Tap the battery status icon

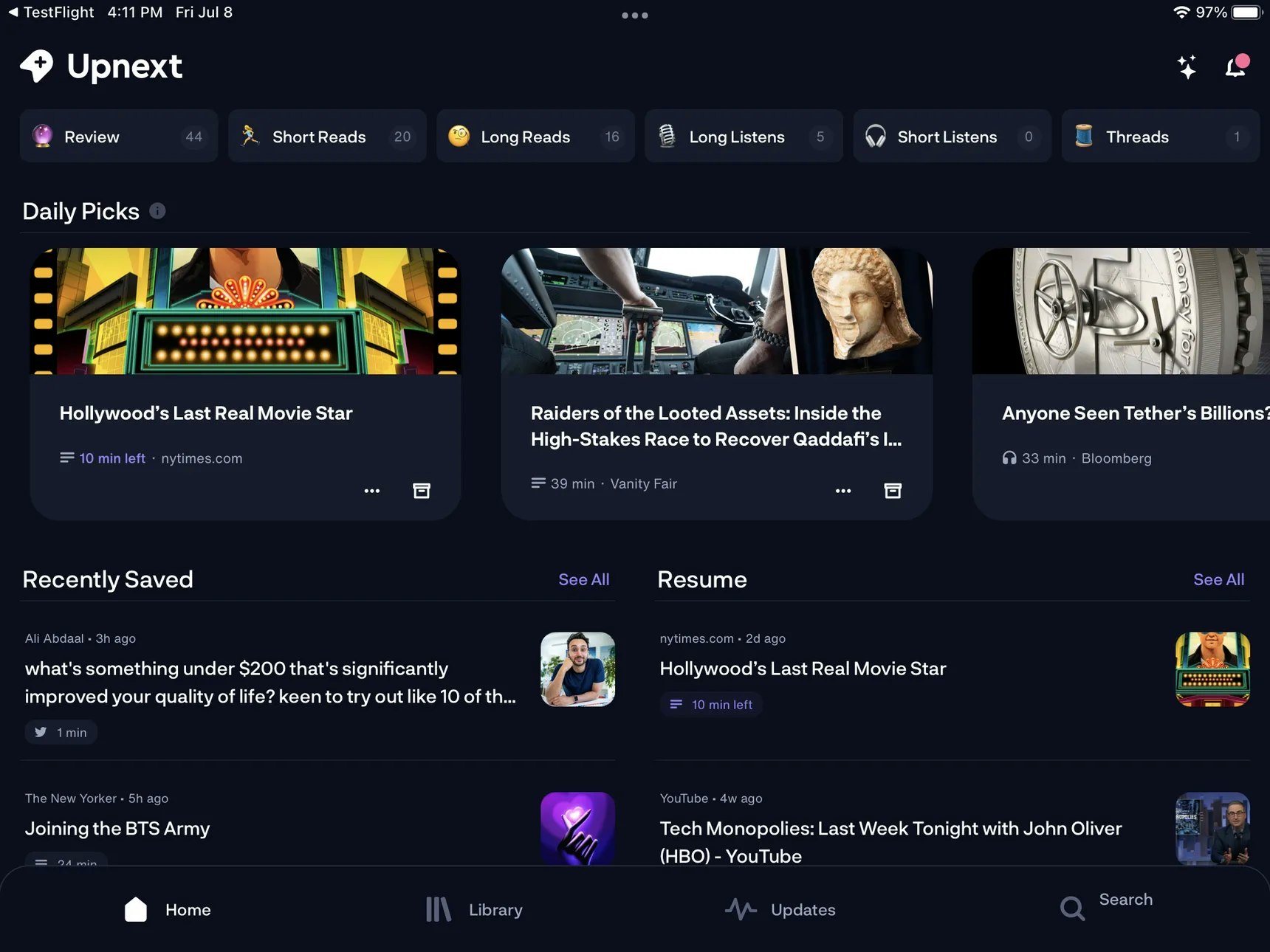click(1248, 13)
